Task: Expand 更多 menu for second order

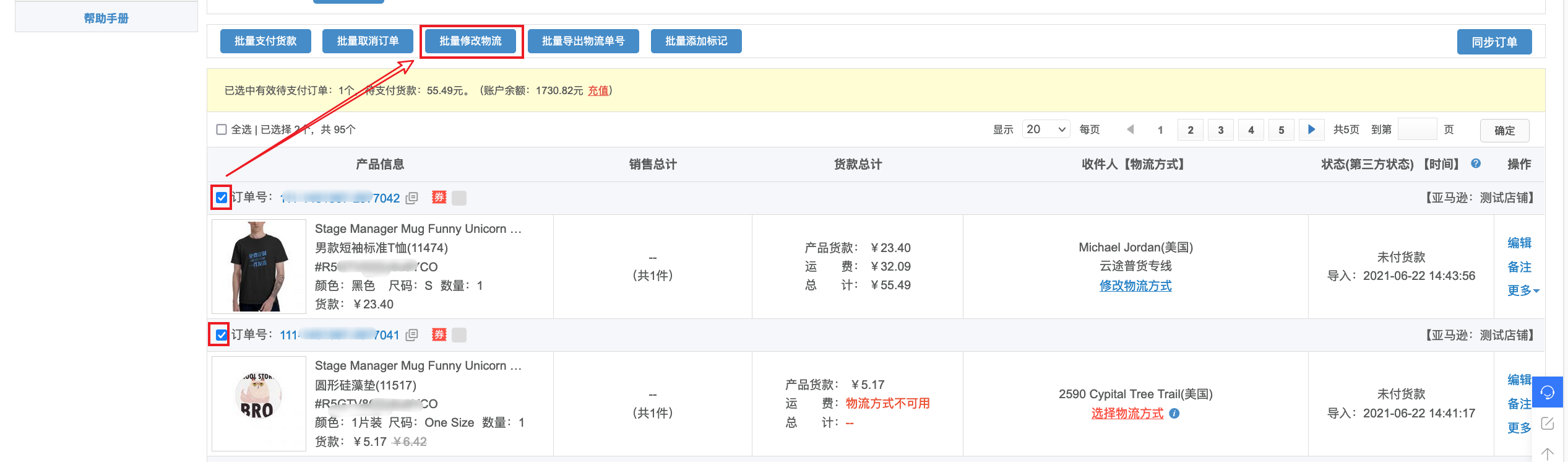Action: click(1519, 428)
